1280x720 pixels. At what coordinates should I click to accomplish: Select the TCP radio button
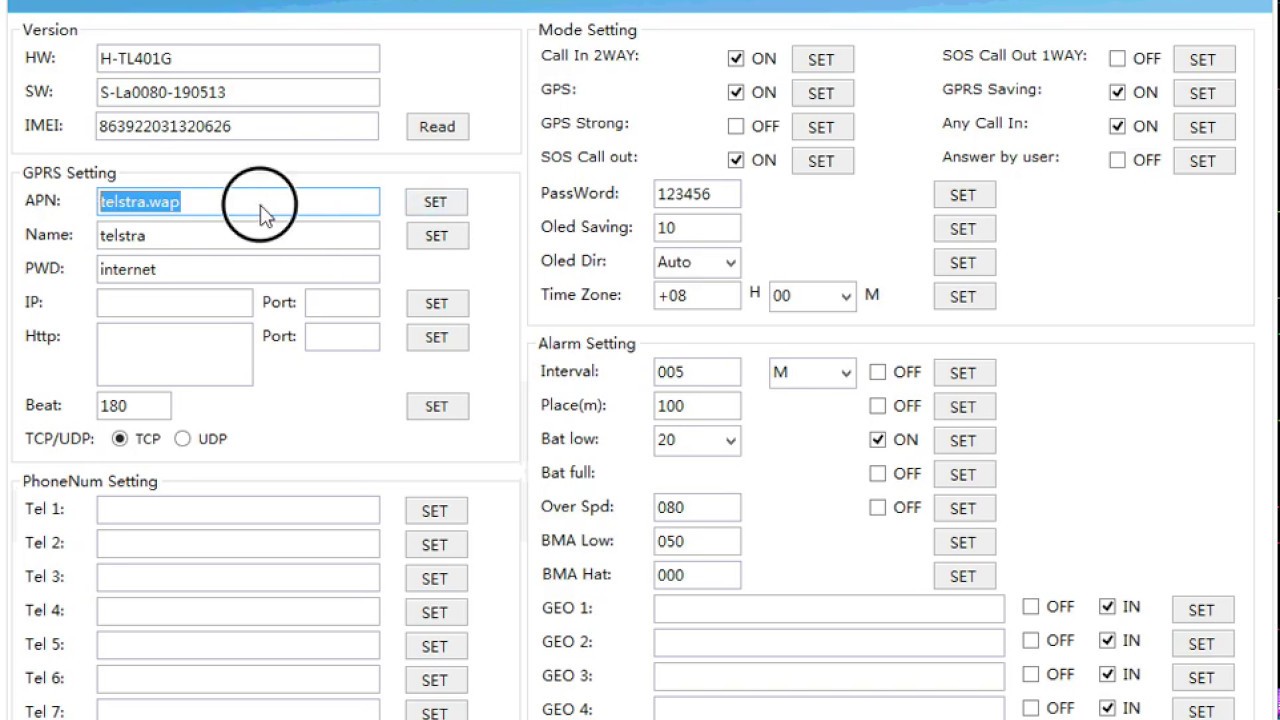point(120,439)
